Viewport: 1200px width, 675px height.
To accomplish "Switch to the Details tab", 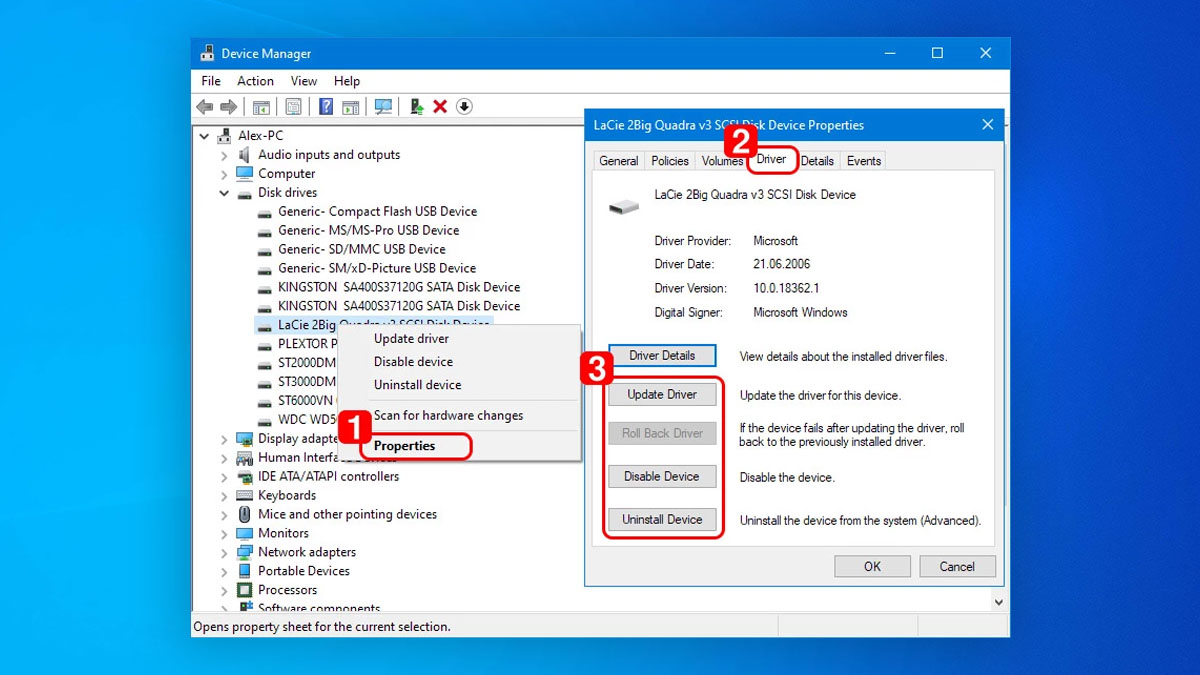I will coord(817,161).
